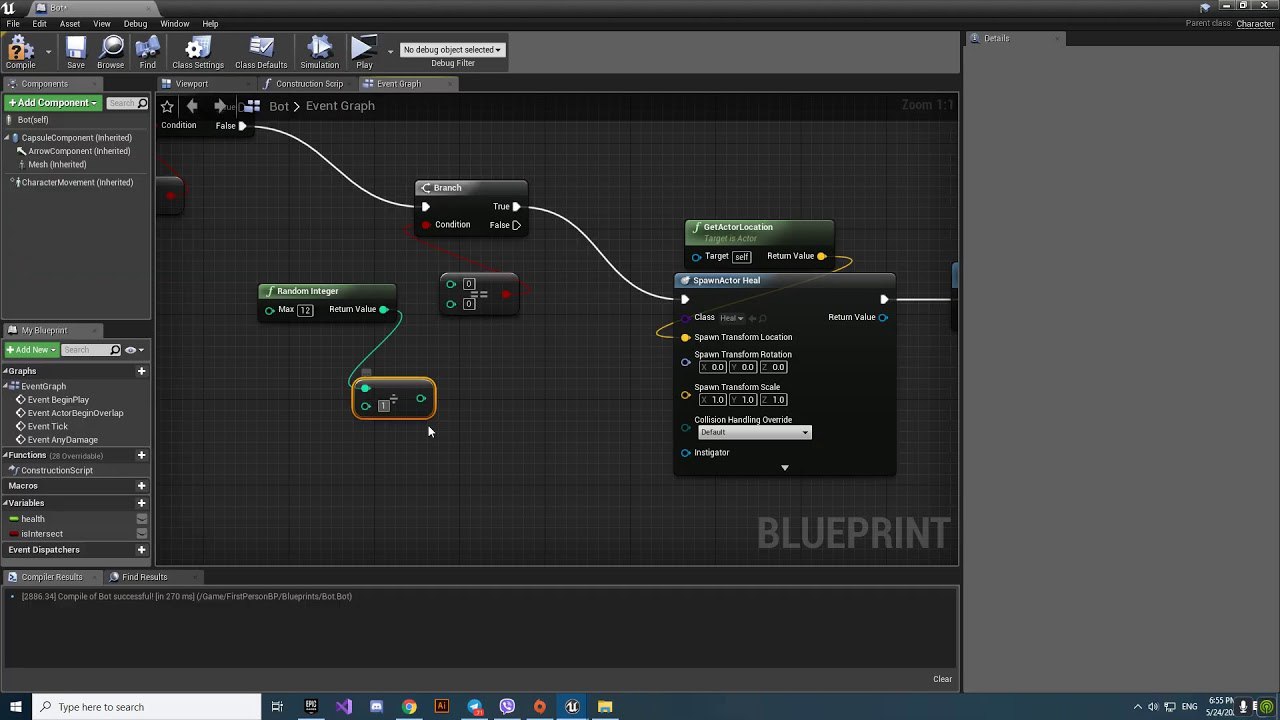Open the Help menu
The width and height of the screenshot is (1280, 720).
(210, 23)
